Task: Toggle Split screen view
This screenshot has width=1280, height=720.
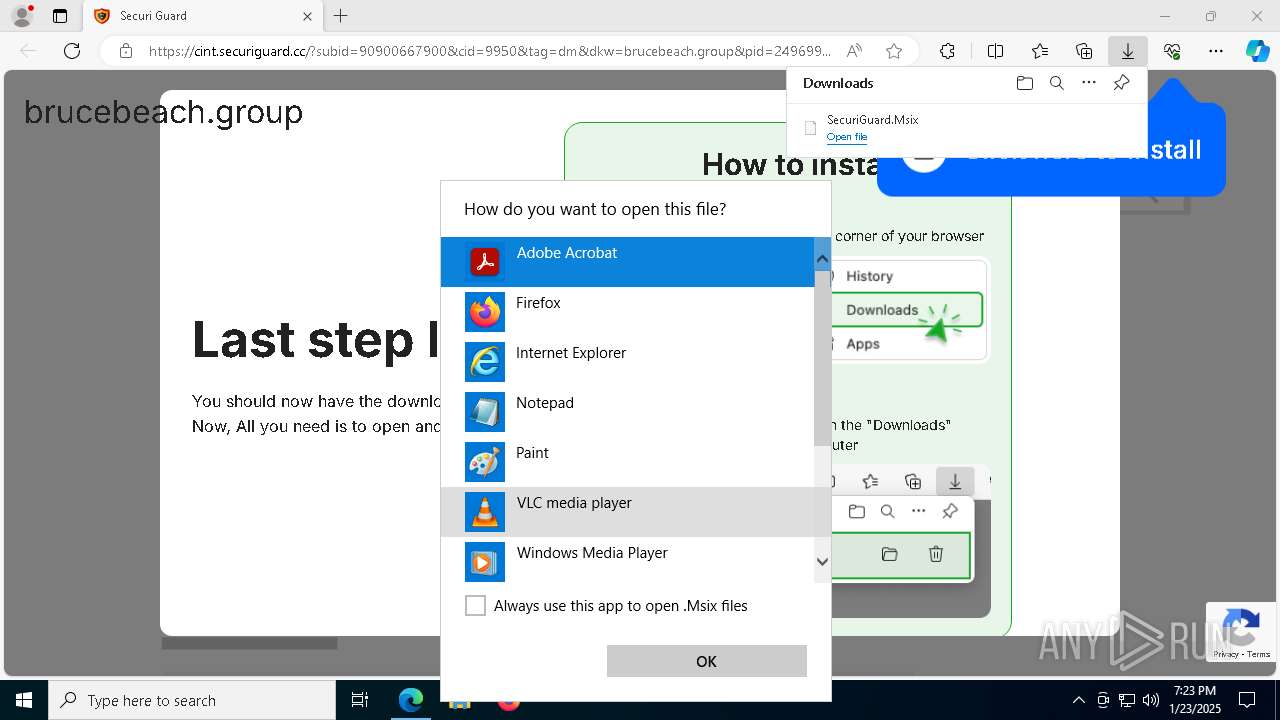Action: click(x=995, y=51)
